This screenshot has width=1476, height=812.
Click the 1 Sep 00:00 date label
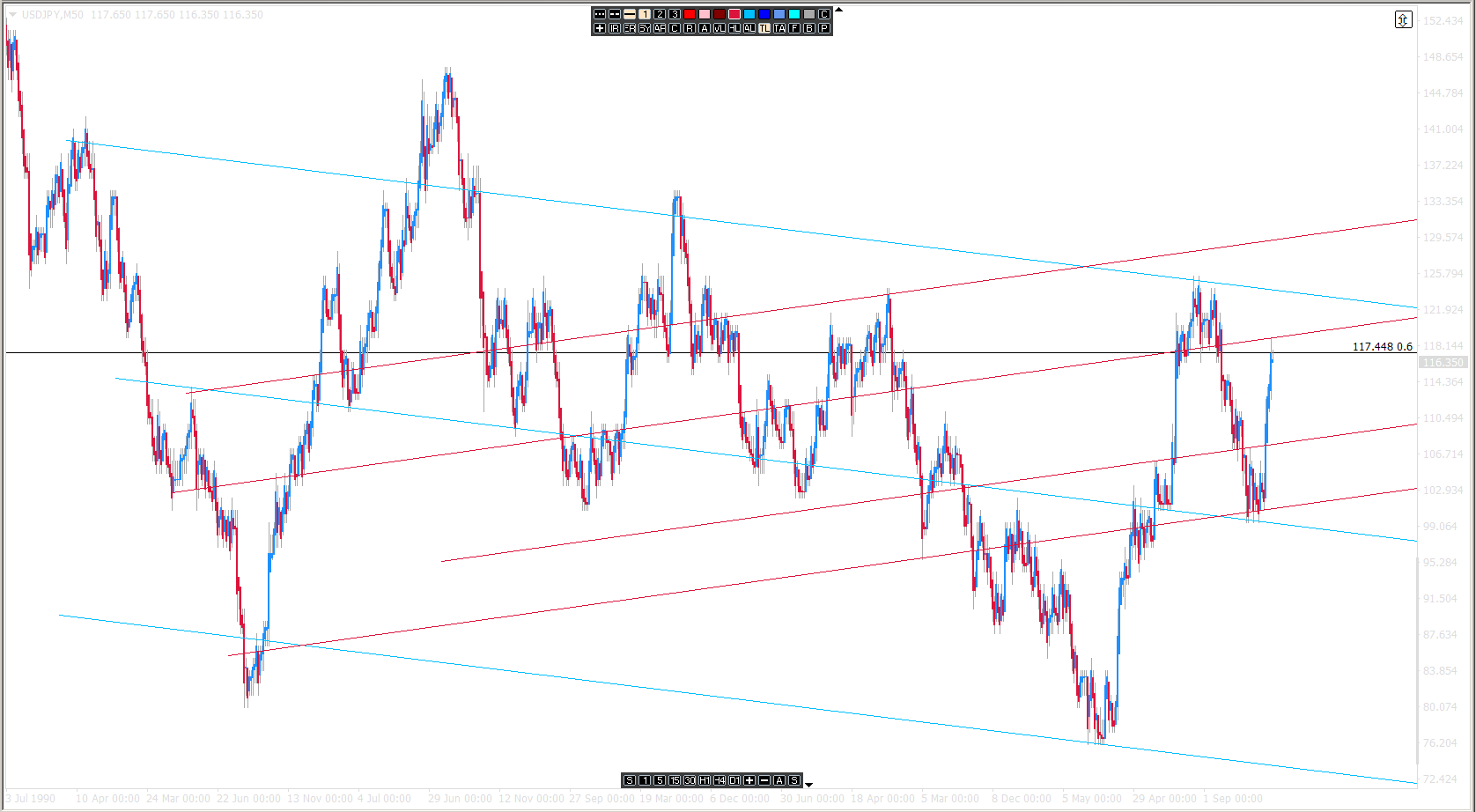1232,799
